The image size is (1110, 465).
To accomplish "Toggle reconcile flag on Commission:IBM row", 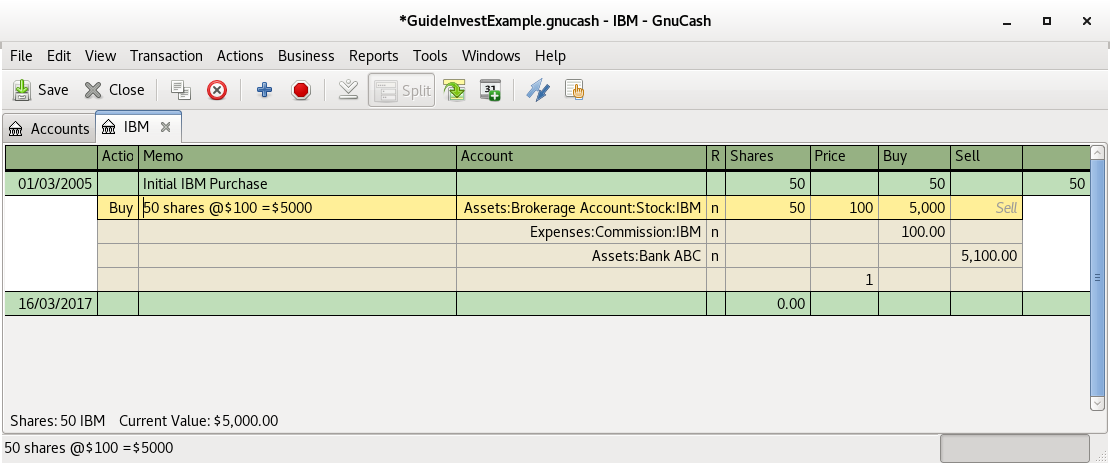I will (x=715, y=232).
